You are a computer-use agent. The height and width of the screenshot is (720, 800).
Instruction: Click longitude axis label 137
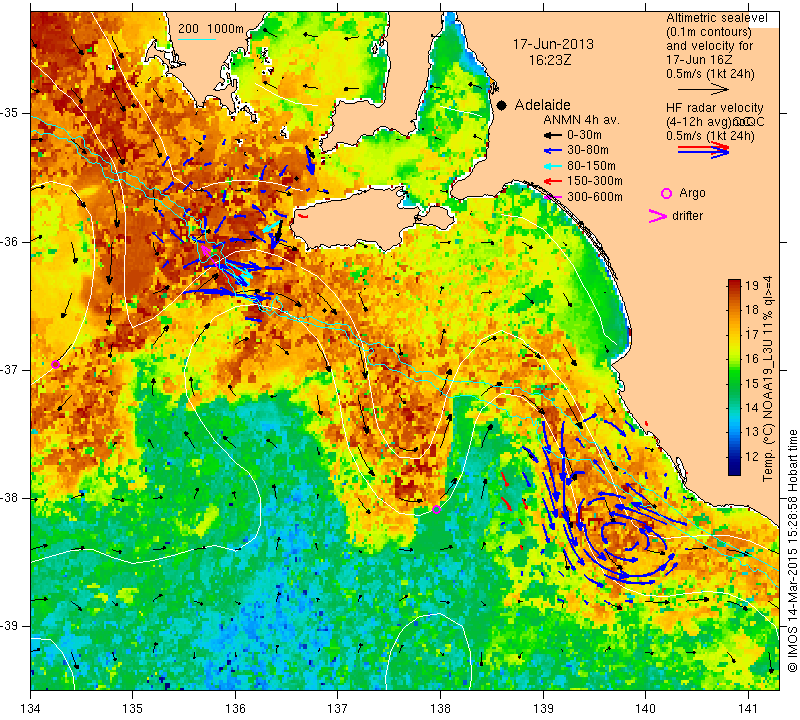click(337, 709)
